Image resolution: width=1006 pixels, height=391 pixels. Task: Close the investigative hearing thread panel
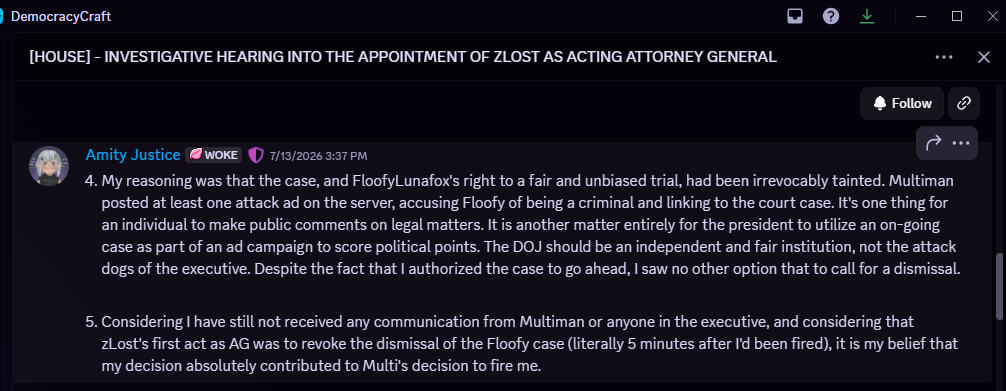pyautogui.click(x=984, y=57)
